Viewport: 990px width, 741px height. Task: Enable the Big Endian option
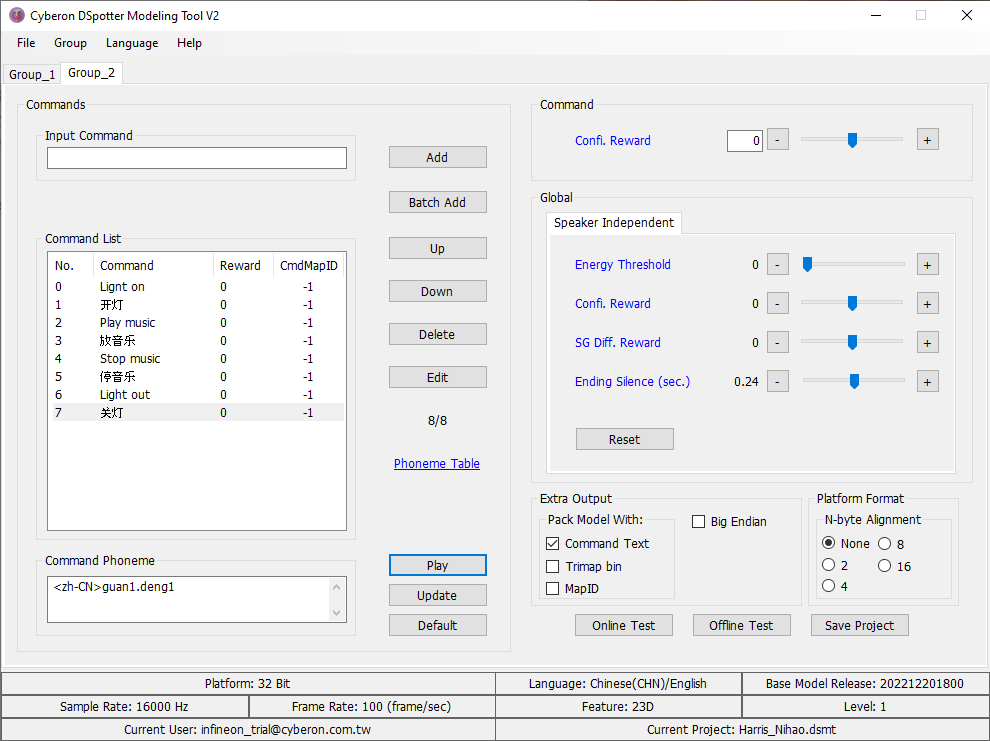tap(697, 521)
